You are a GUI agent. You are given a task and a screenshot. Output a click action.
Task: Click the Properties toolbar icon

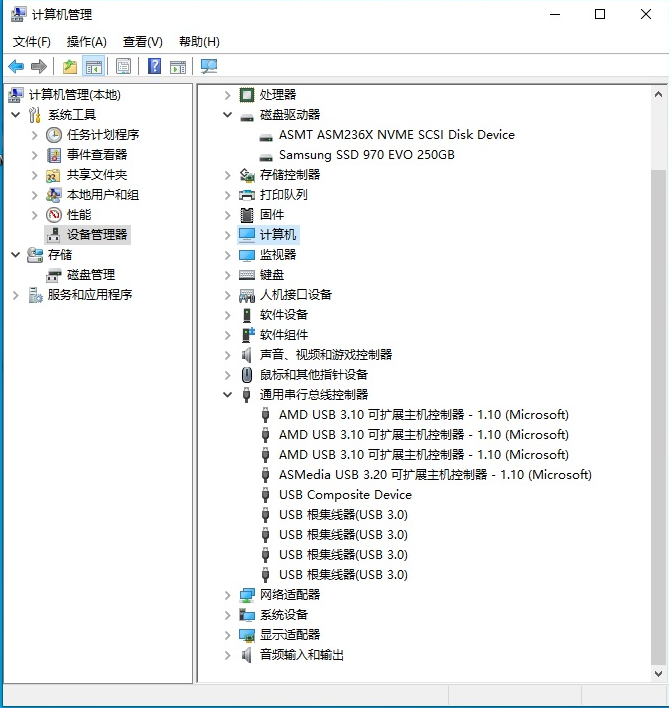click(123, 66)
